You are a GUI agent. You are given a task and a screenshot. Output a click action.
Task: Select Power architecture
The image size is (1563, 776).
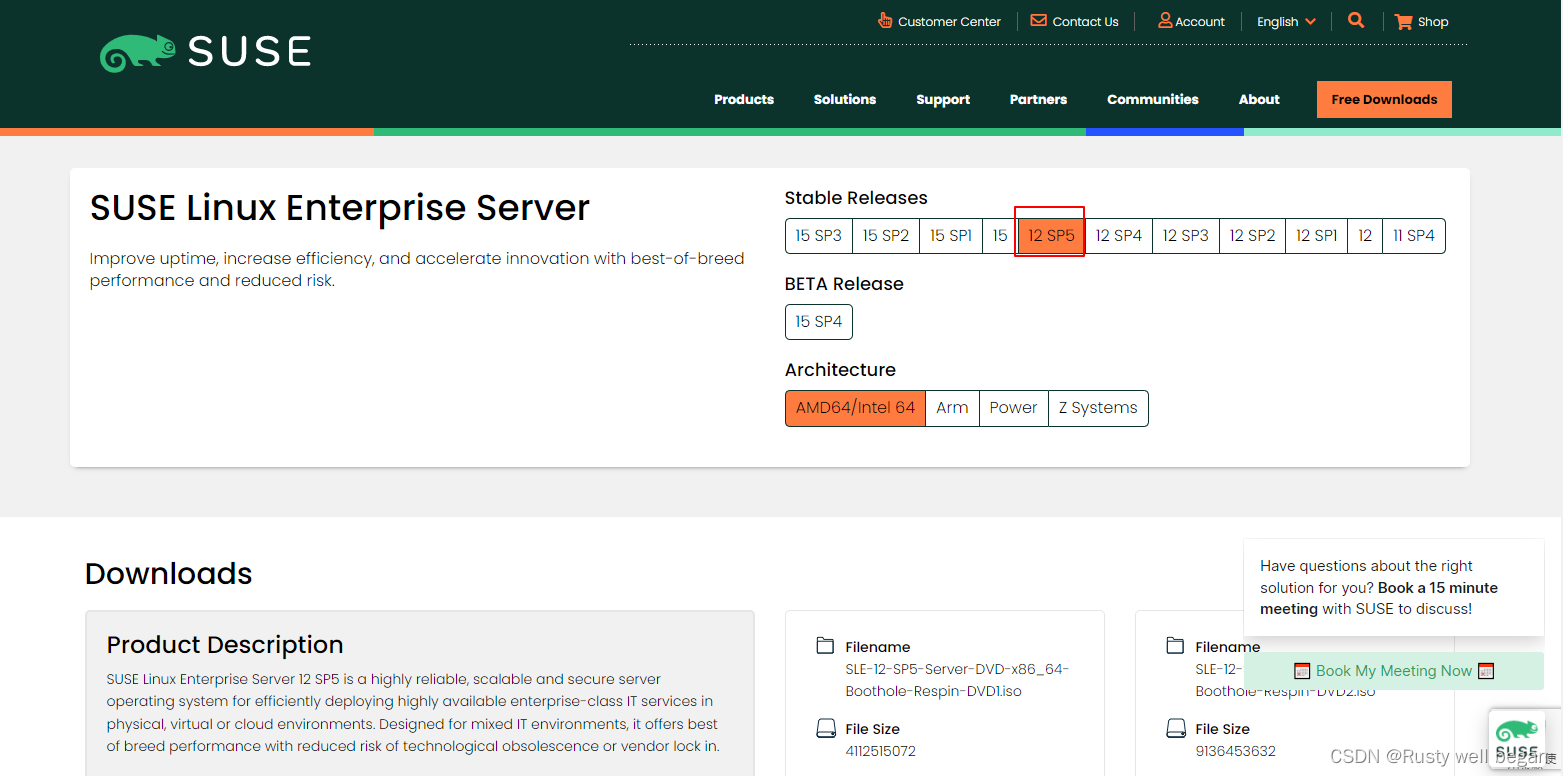1013,408
